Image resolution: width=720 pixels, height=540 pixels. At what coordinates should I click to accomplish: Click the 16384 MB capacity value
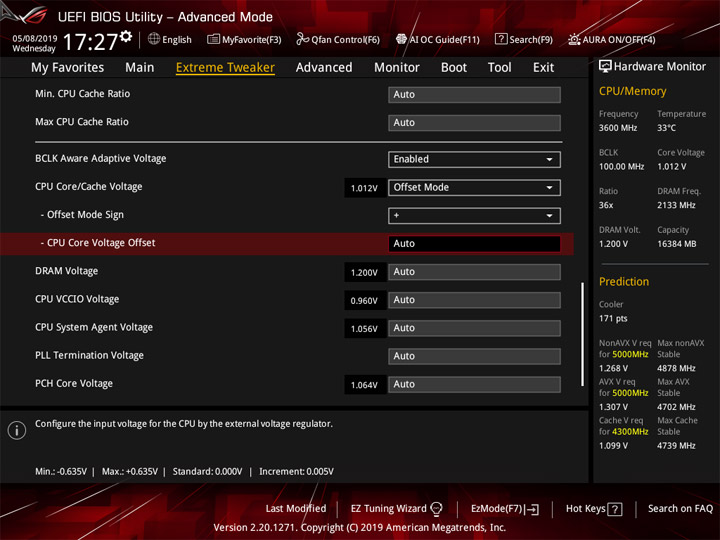(676, 244)
